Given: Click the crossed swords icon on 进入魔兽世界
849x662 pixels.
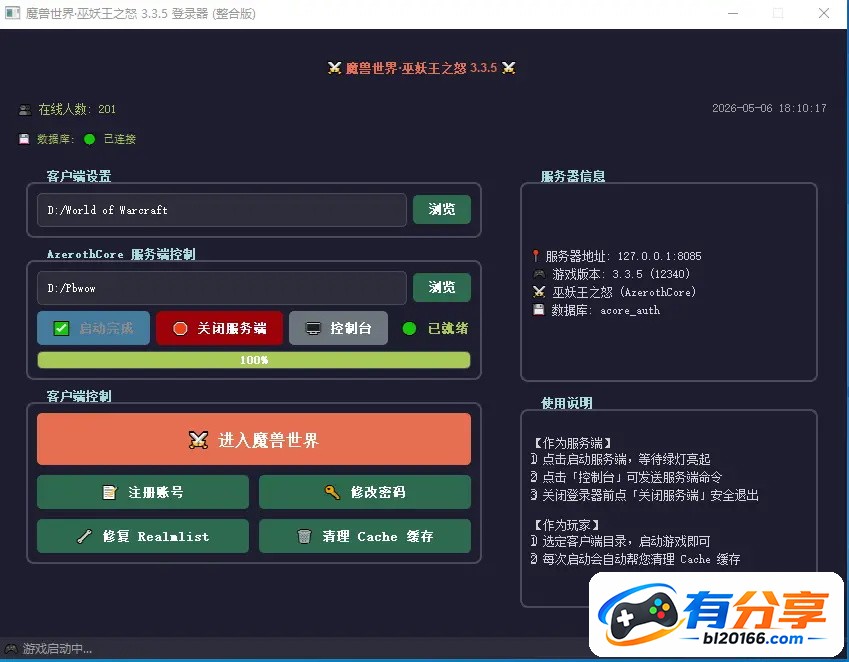Looking at the screenshot, I should [x=198, y=440].
